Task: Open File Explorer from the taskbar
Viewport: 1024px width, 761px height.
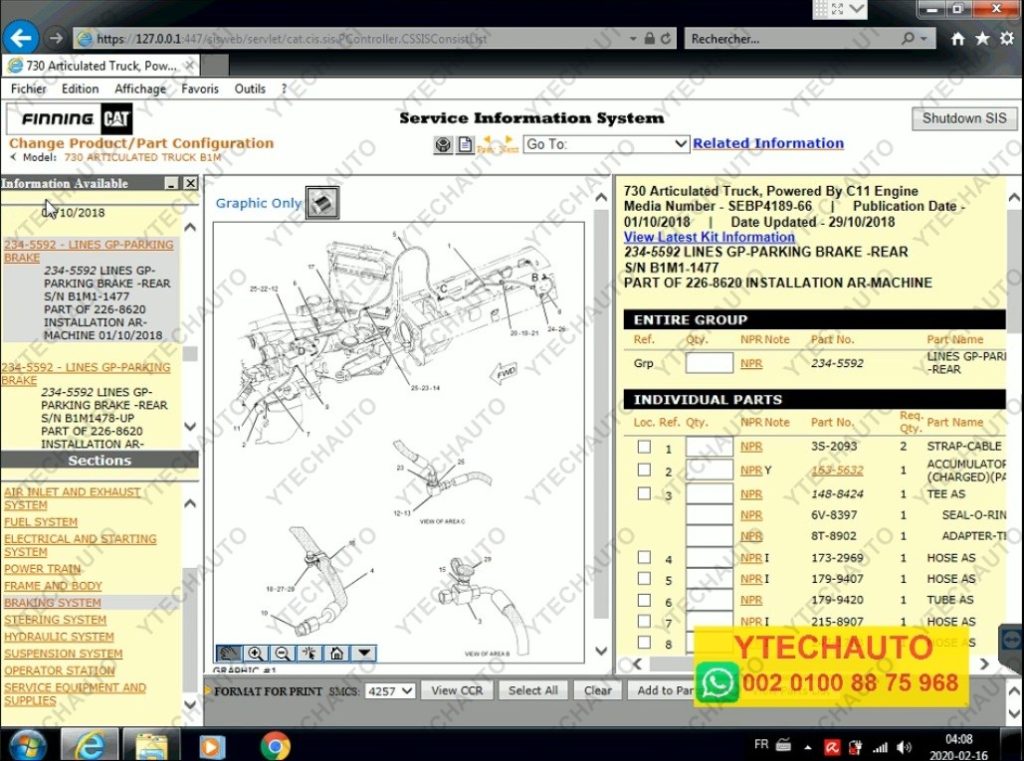Action: point(151,745)
